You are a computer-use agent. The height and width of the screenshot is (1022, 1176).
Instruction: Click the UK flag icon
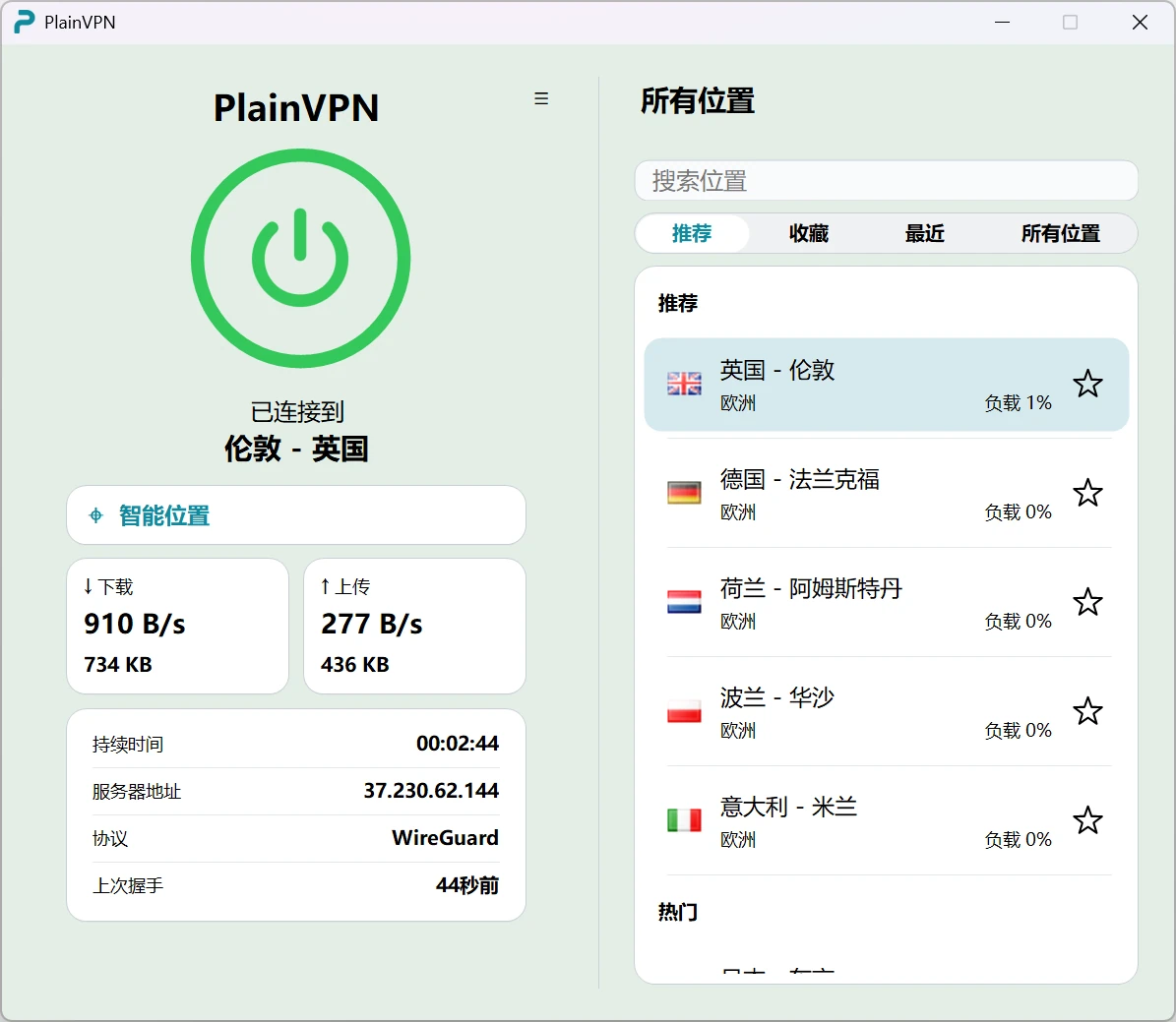[x=684, y=384]
